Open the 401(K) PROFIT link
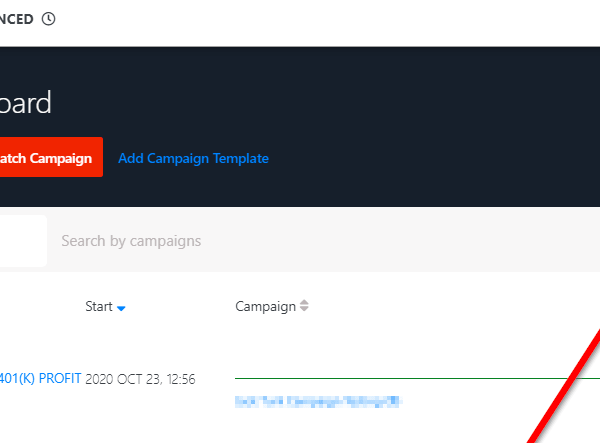The height and width of the screenshot is (443, 600). pyautogui.click(x=40, y=379)
